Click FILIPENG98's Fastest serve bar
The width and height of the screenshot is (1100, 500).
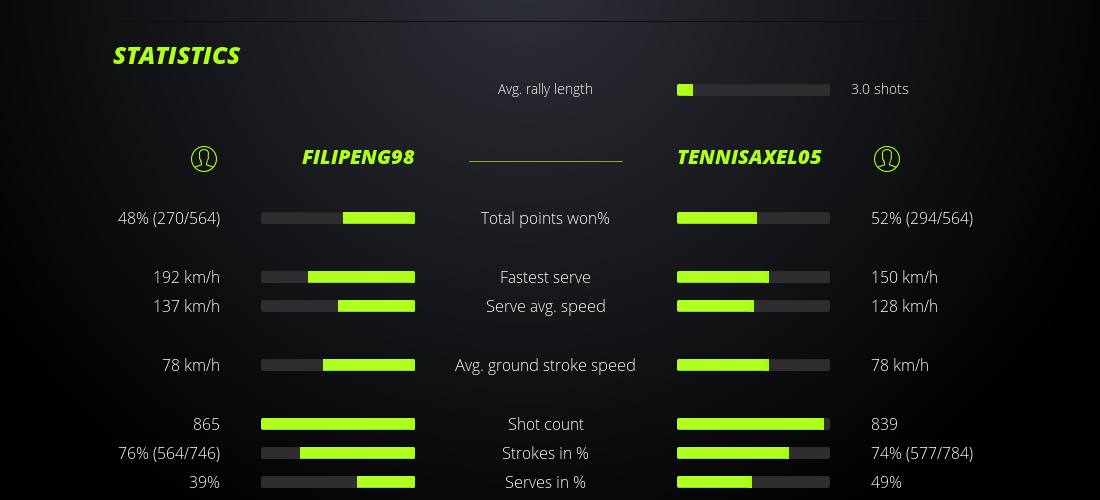(x=338, y=277)
